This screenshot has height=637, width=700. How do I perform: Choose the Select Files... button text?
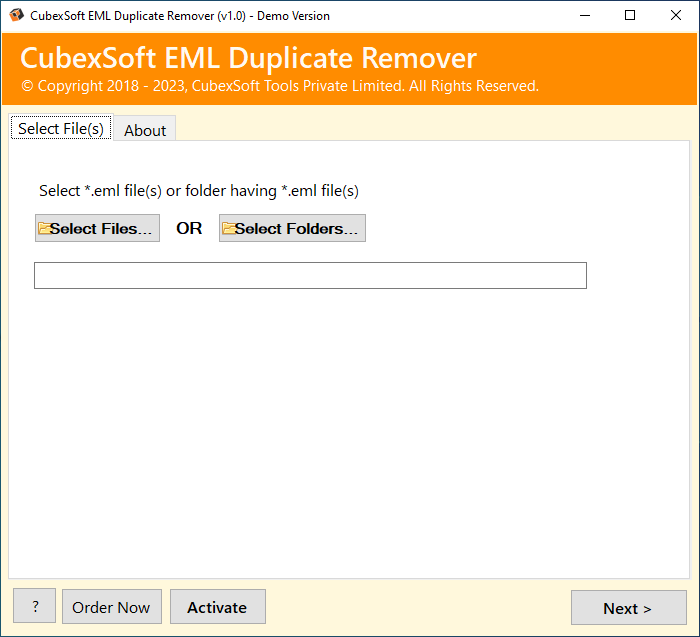[x=101, y=228]
